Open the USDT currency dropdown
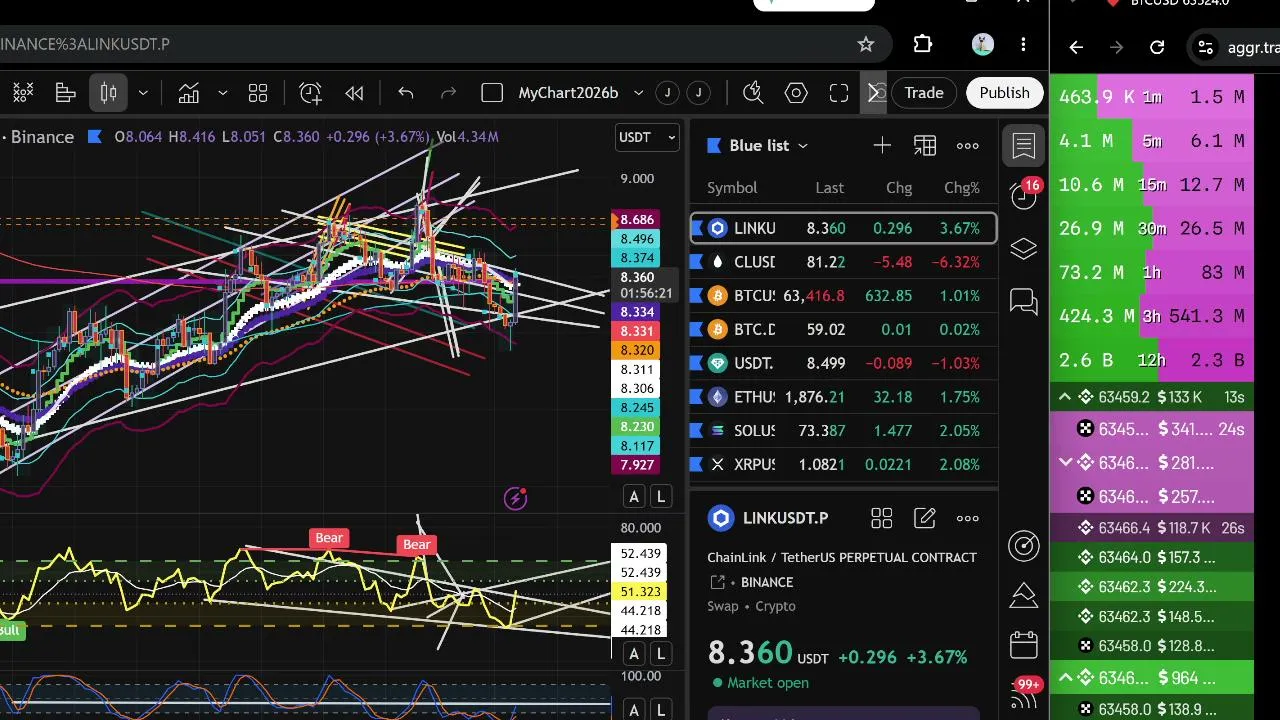Screen dimensions: 1280x720 coord(647,138)
